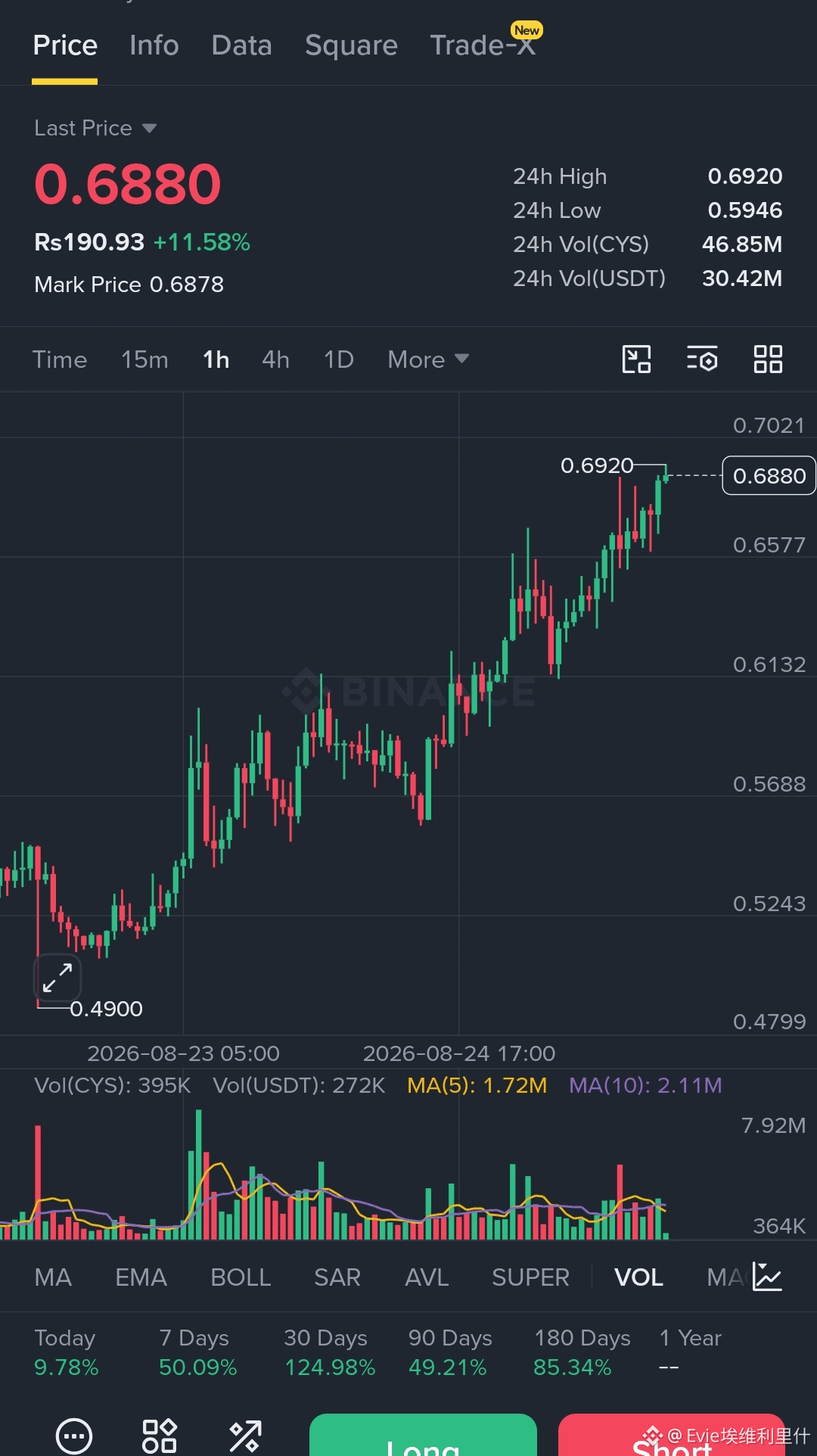This screenshot has width=817, height=1456.
Task: Open indicator settings chart icon
Action: click(767, 1277)
